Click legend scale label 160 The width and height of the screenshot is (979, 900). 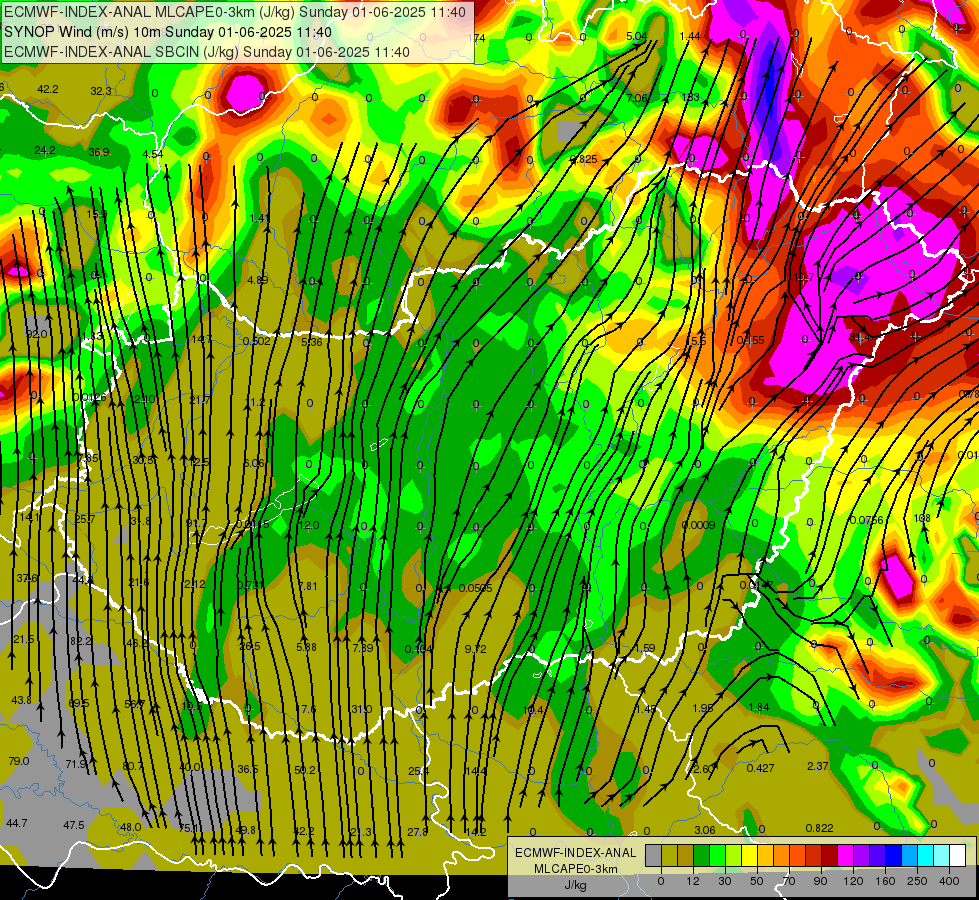point(885,881)
